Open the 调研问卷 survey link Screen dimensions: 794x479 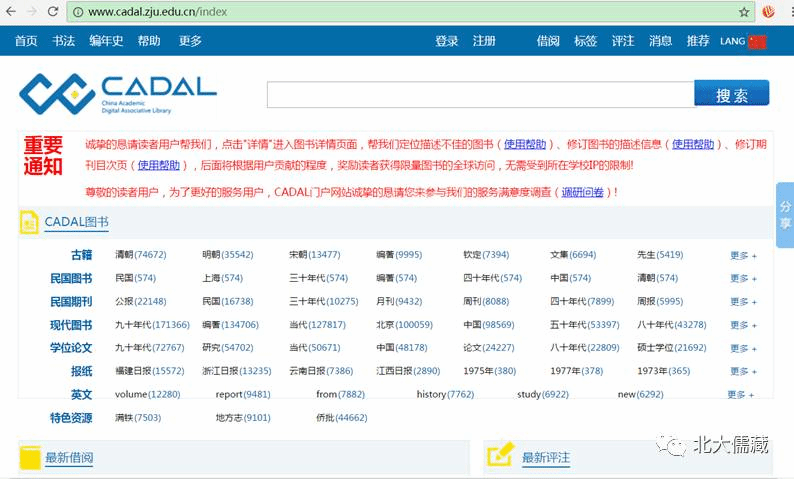click(582, 192)
